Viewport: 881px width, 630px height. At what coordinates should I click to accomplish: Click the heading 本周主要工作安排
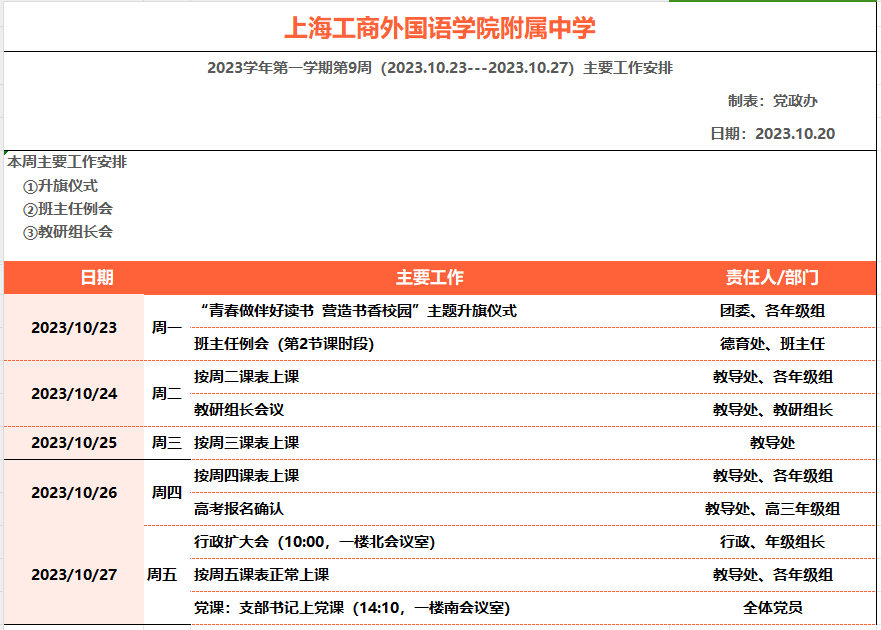click(67, 162)
